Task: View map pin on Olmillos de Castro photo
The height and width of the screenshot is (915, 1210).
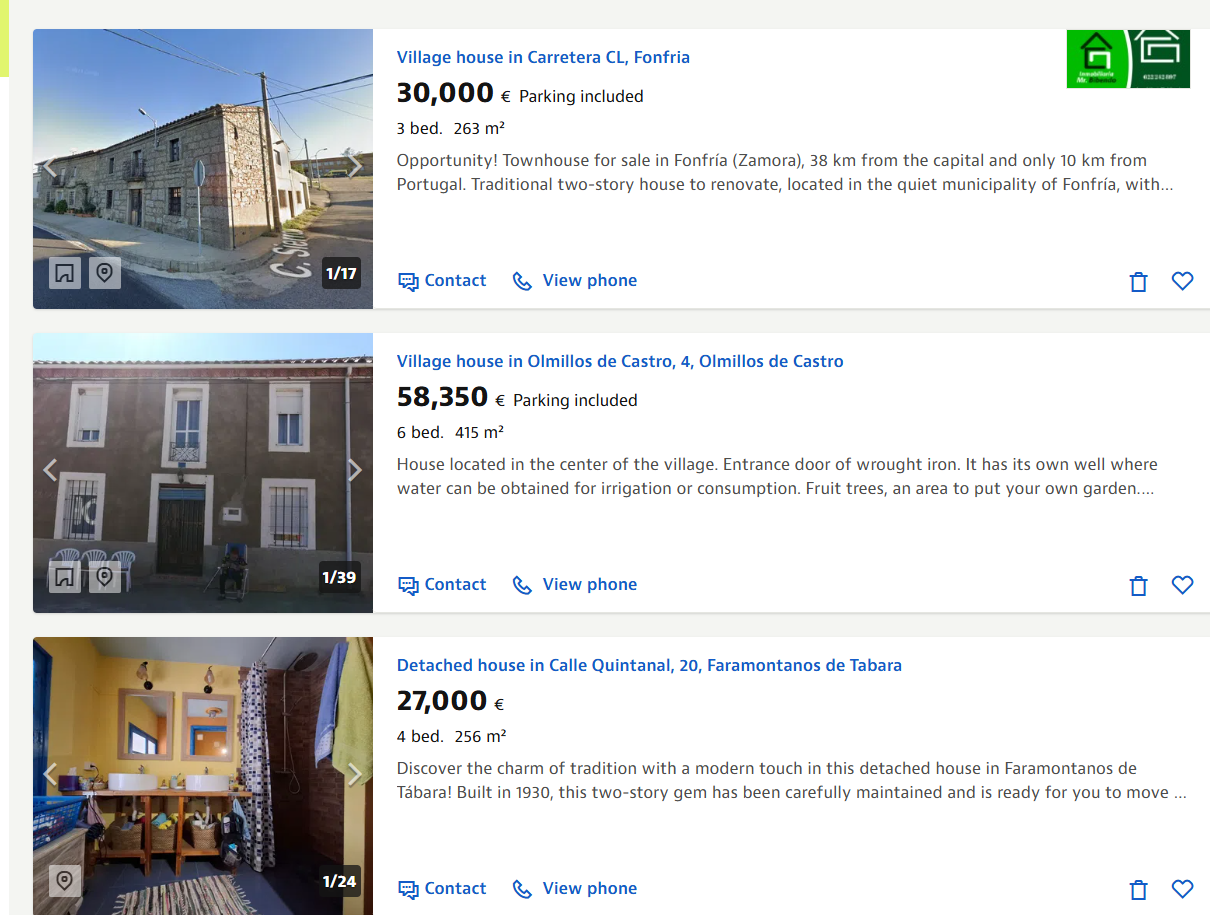Action: pyautogui.click(x=105, y=577)
